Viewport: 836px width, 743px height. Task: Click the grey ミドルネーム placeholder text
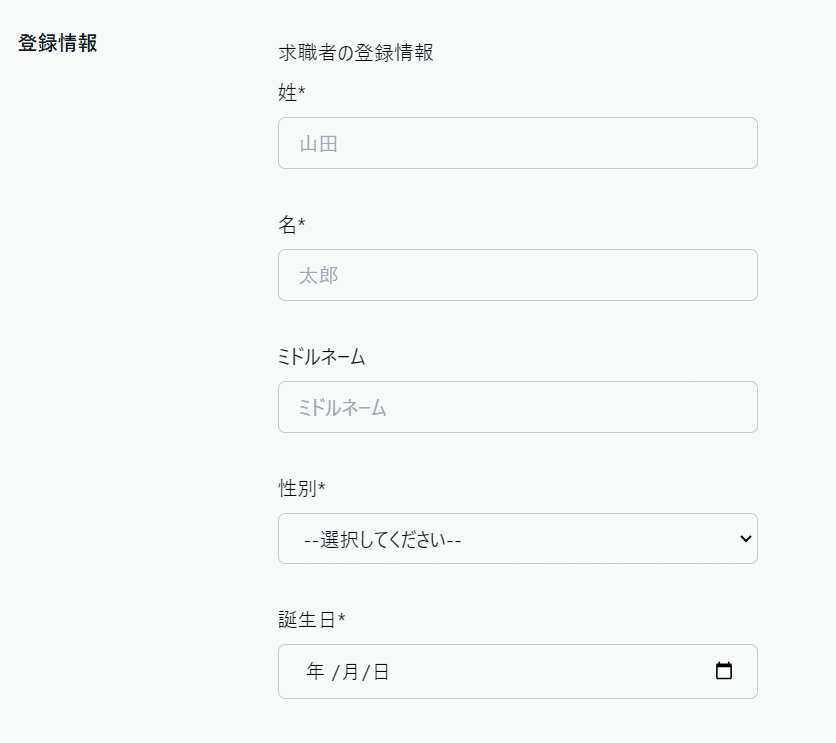[342, 408]
